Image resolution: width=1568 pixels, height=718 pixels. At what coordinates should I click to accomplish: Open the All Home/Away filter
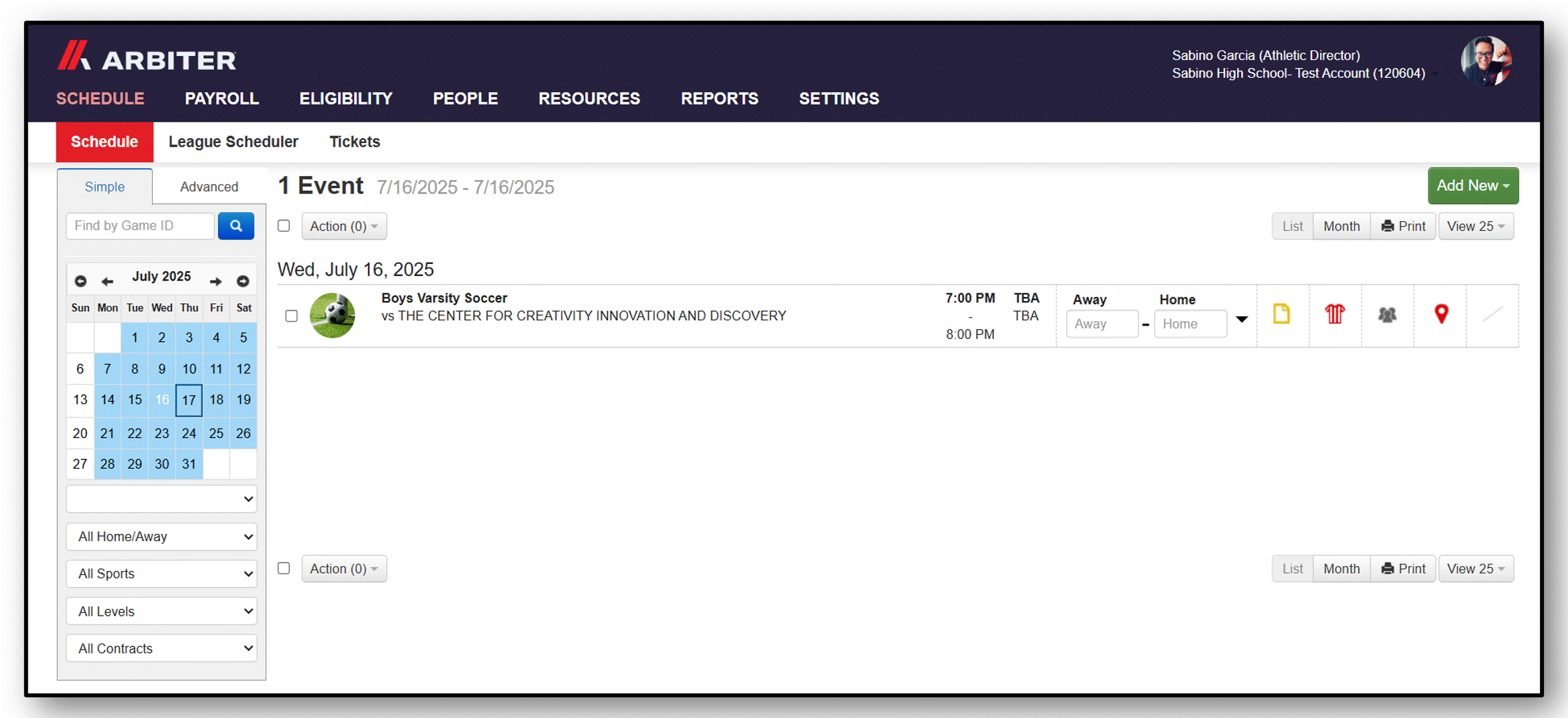click(161, 537)
